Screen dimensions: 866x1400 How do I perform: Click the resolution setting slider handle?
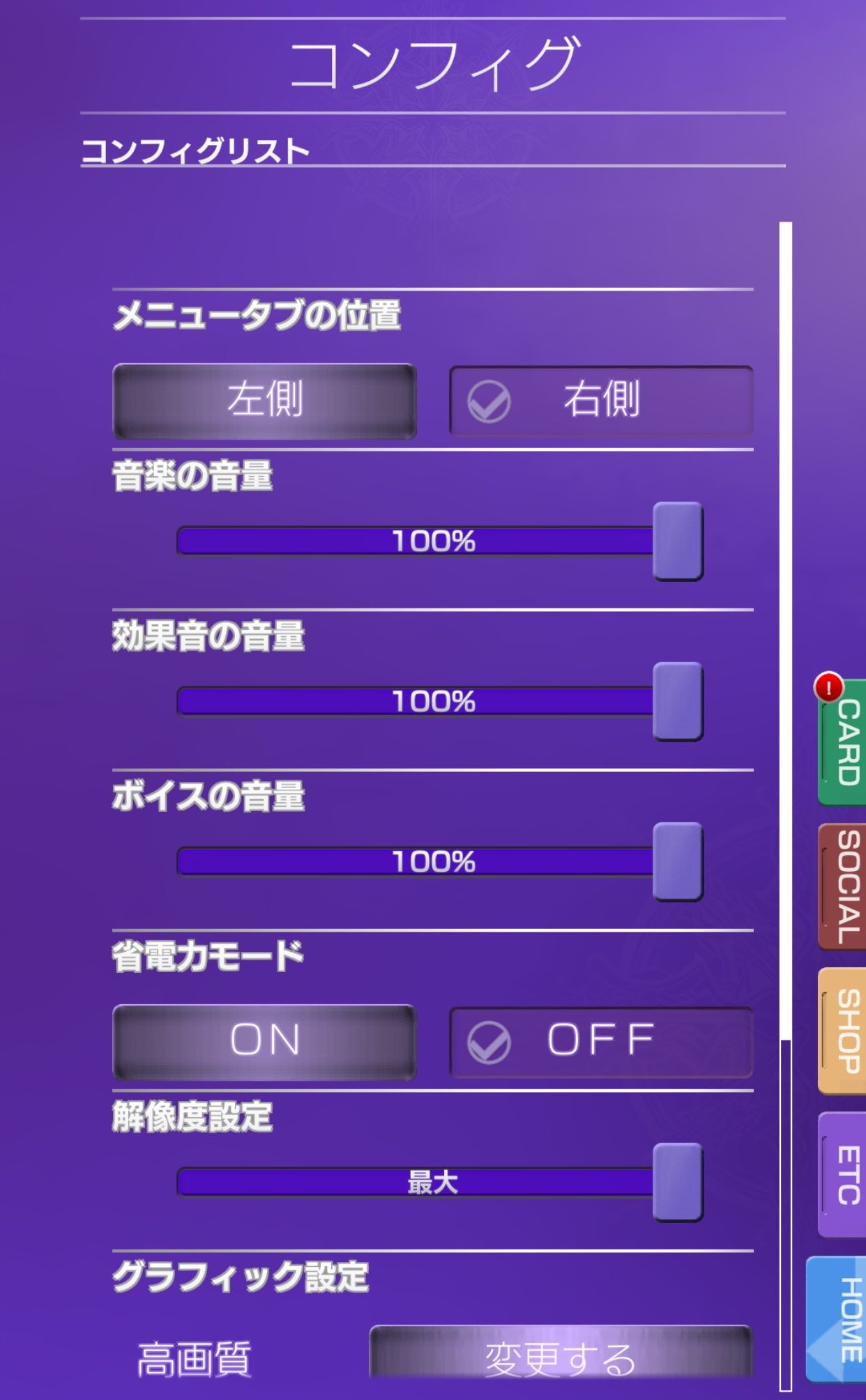[677, 1182]
